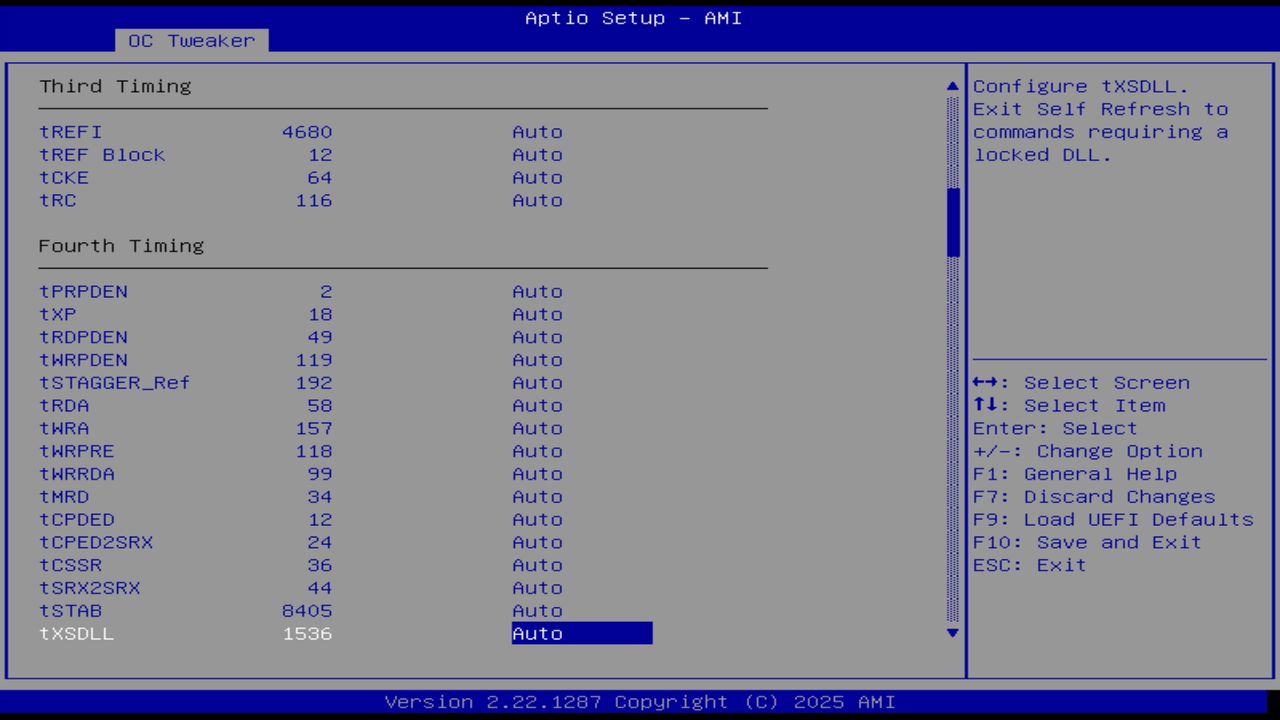Choose the Auto field for tWRA

tap(537, 429)
